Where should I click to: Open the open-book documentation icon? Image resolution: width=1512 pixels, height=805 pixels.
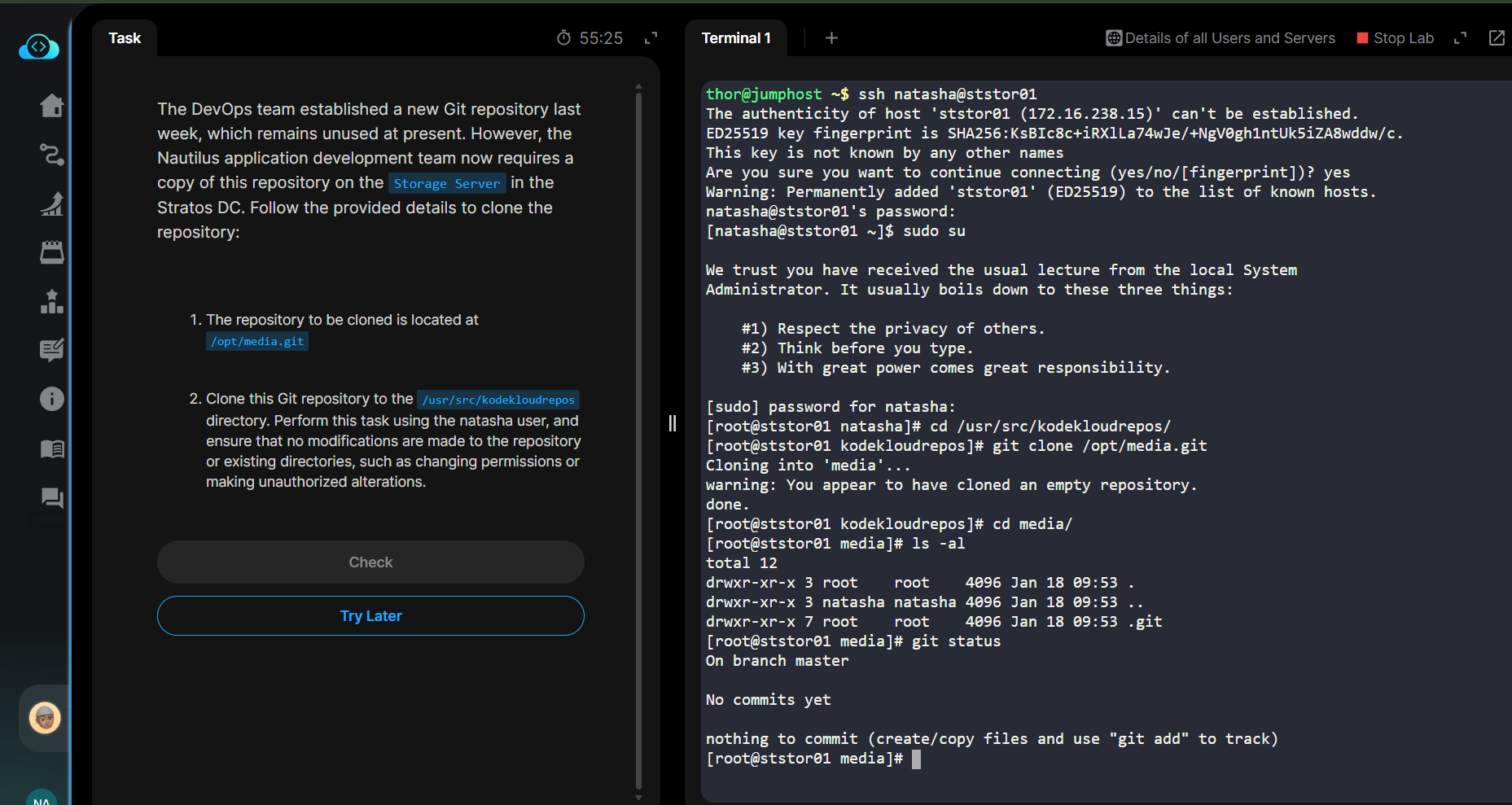(51, 448)
